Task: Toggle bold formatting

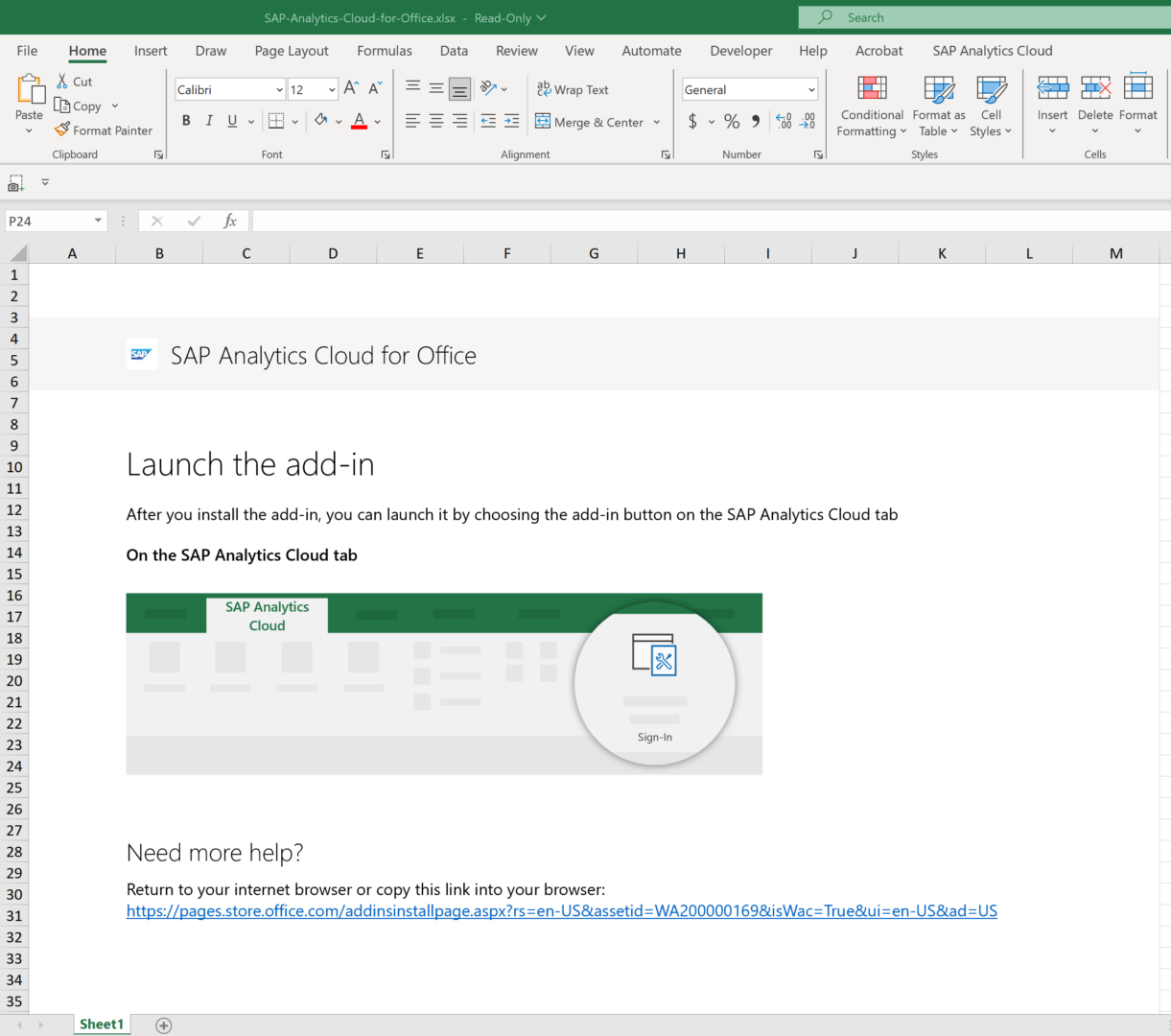Action: [186, 120]
